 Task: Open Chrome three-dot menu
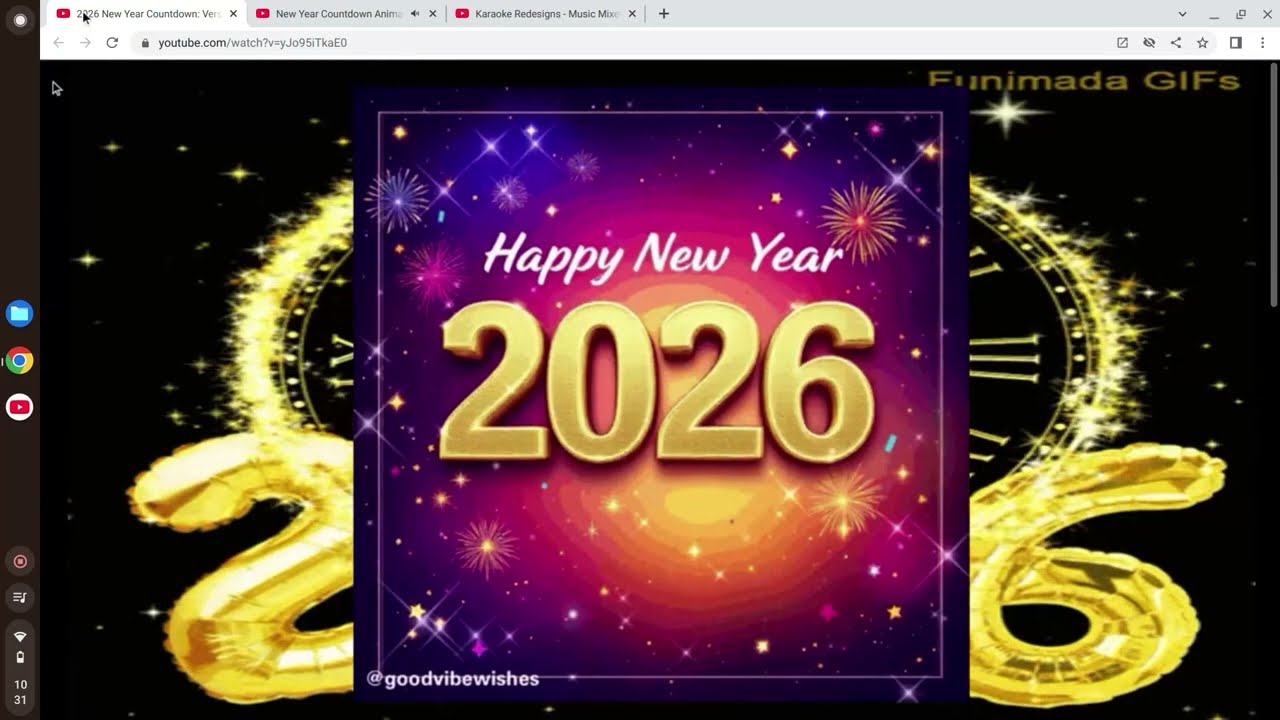coord(1263,43)
